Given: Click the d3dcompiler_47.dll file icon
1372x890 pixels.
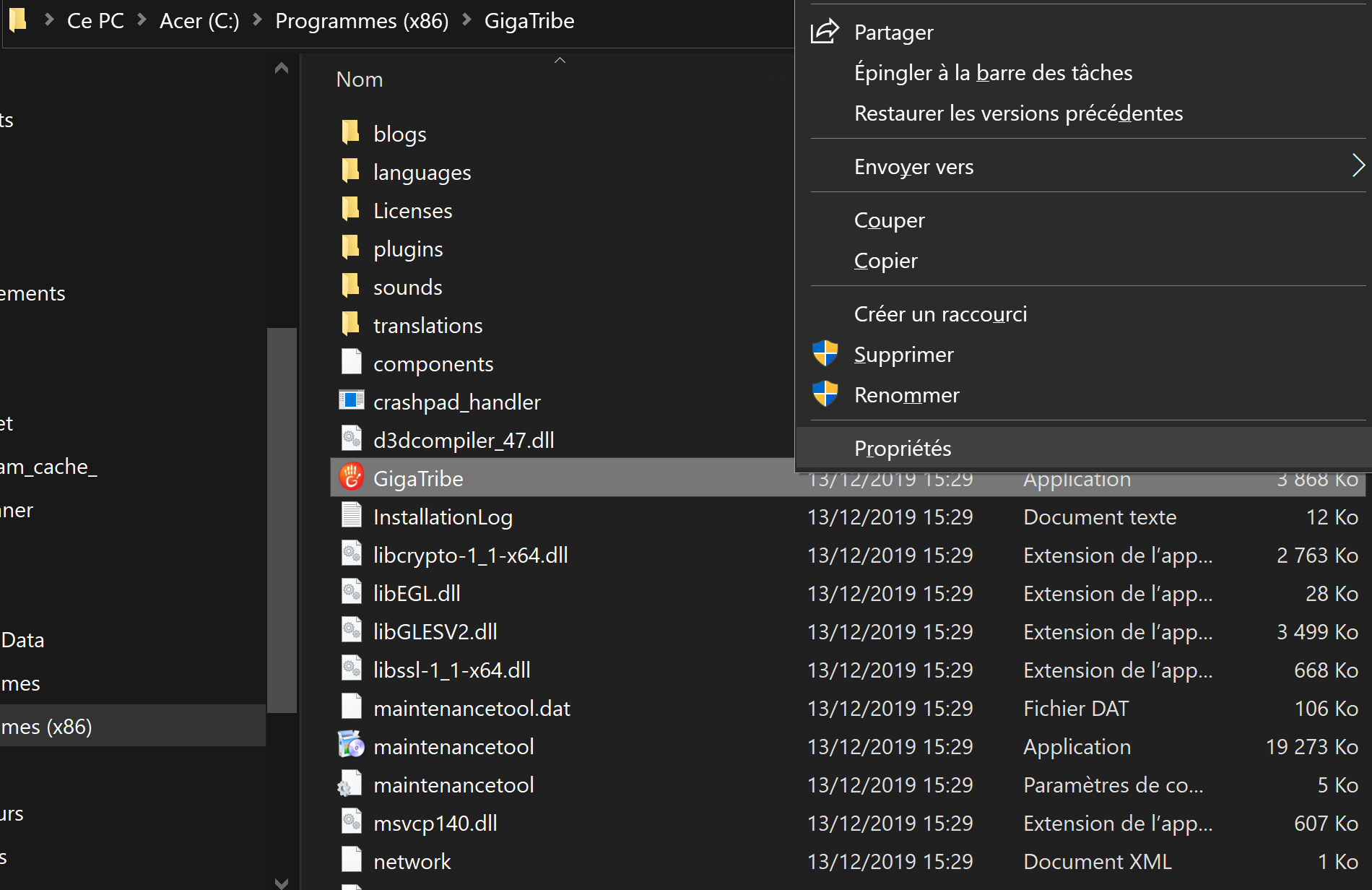Looking at the screenshot, I should click(352, 439).
